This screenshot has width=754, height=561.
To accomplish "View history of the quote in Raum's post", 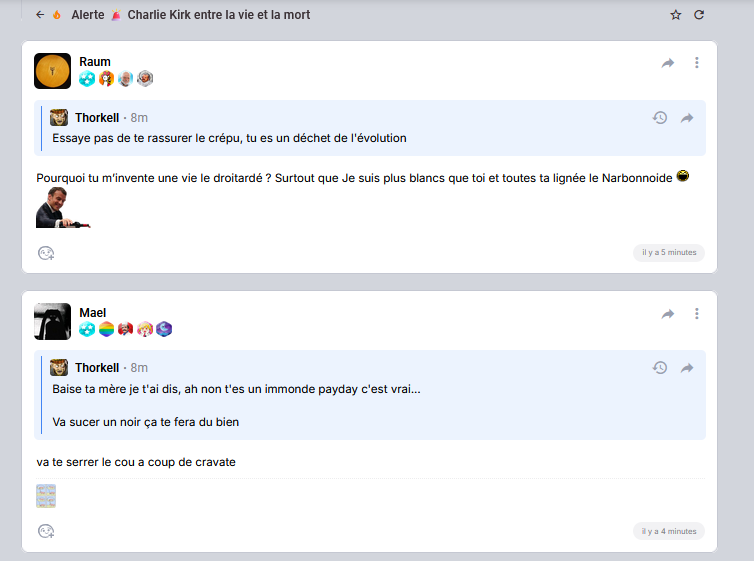I will (660, 118).
